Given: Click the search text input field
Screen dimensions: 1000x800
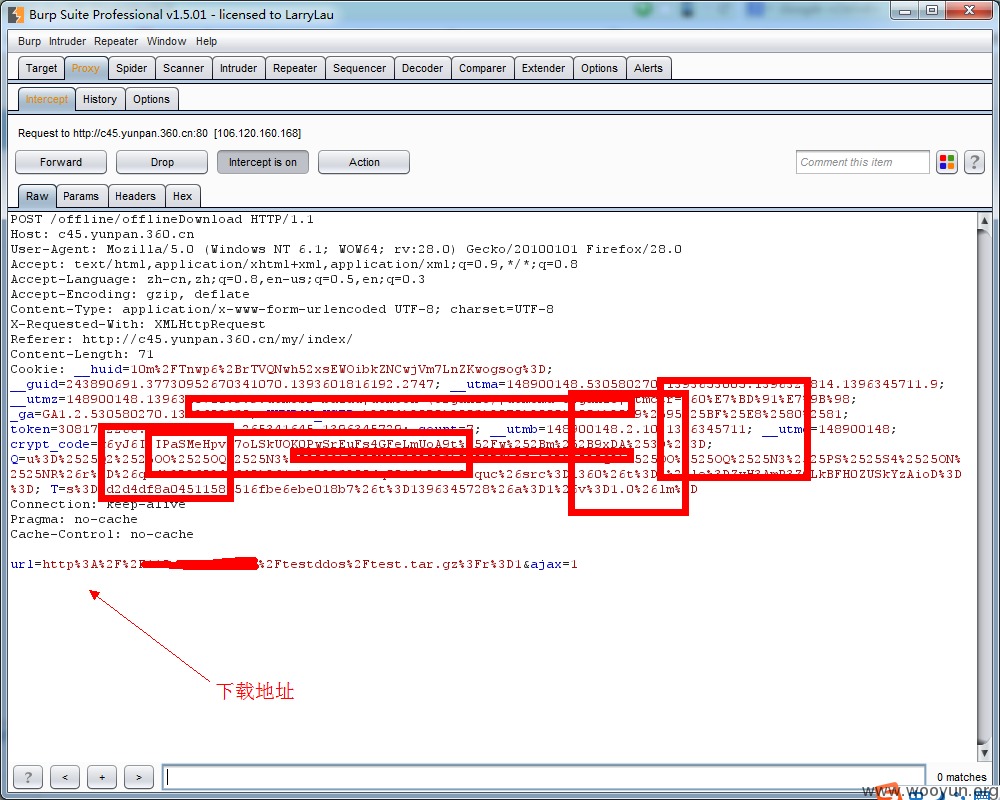Looking at the screenshot, I should pyautogui.click(x=543, y=776).
